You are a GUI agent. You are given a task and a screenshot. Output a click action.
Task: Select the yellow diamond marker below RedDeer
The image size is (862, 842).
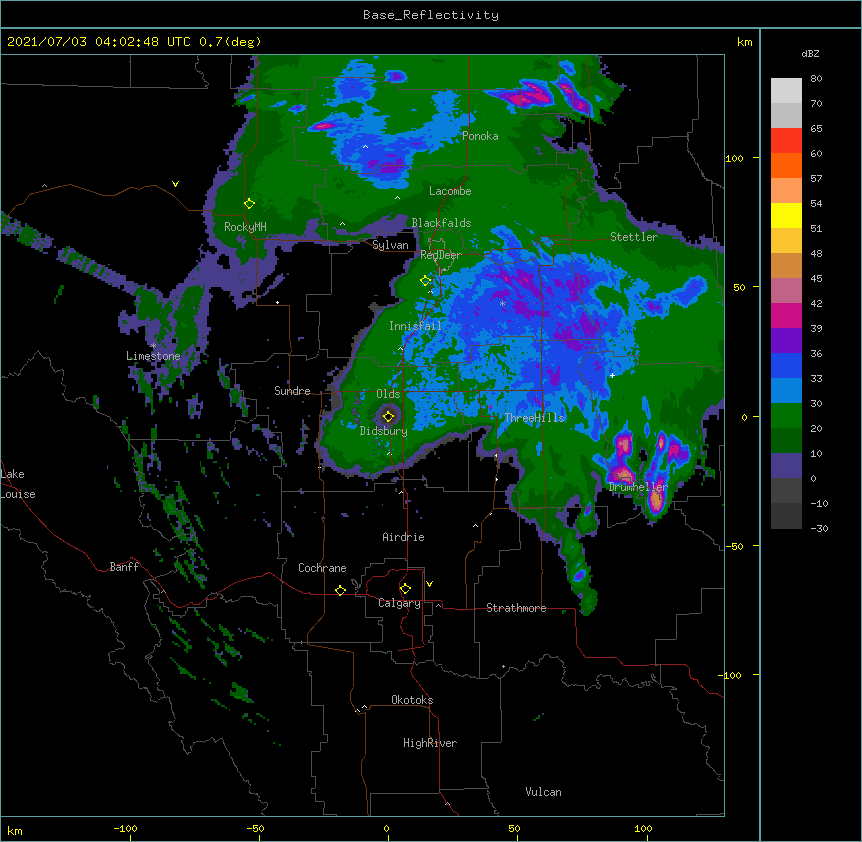tap(426, 281)
